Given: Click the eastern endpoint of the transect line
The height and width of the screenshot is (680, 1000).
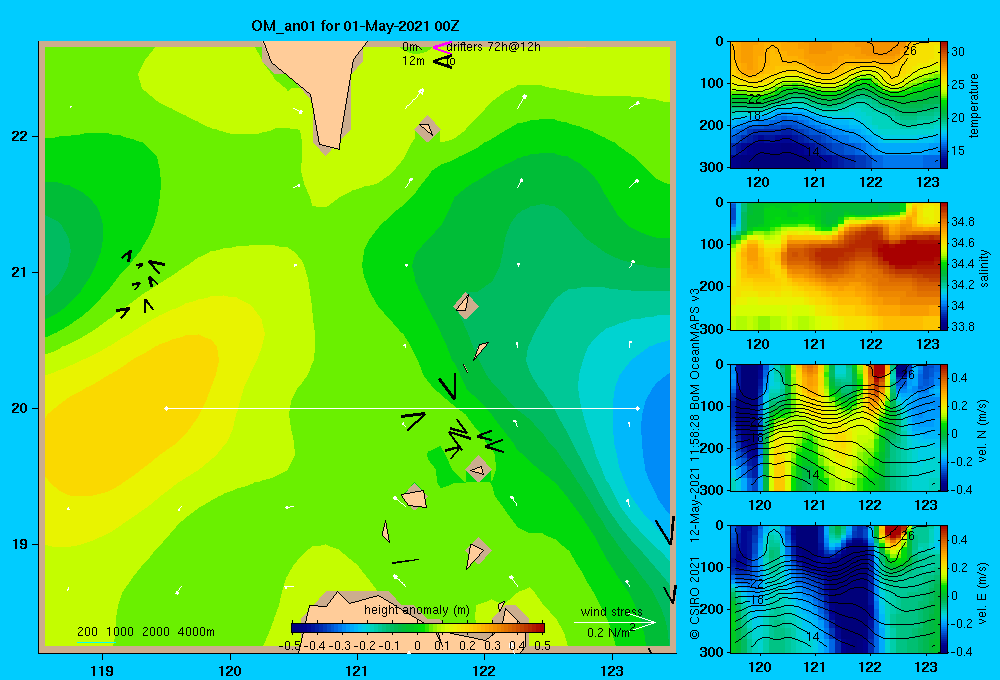Looking at the screenshot, I should 637,408.
